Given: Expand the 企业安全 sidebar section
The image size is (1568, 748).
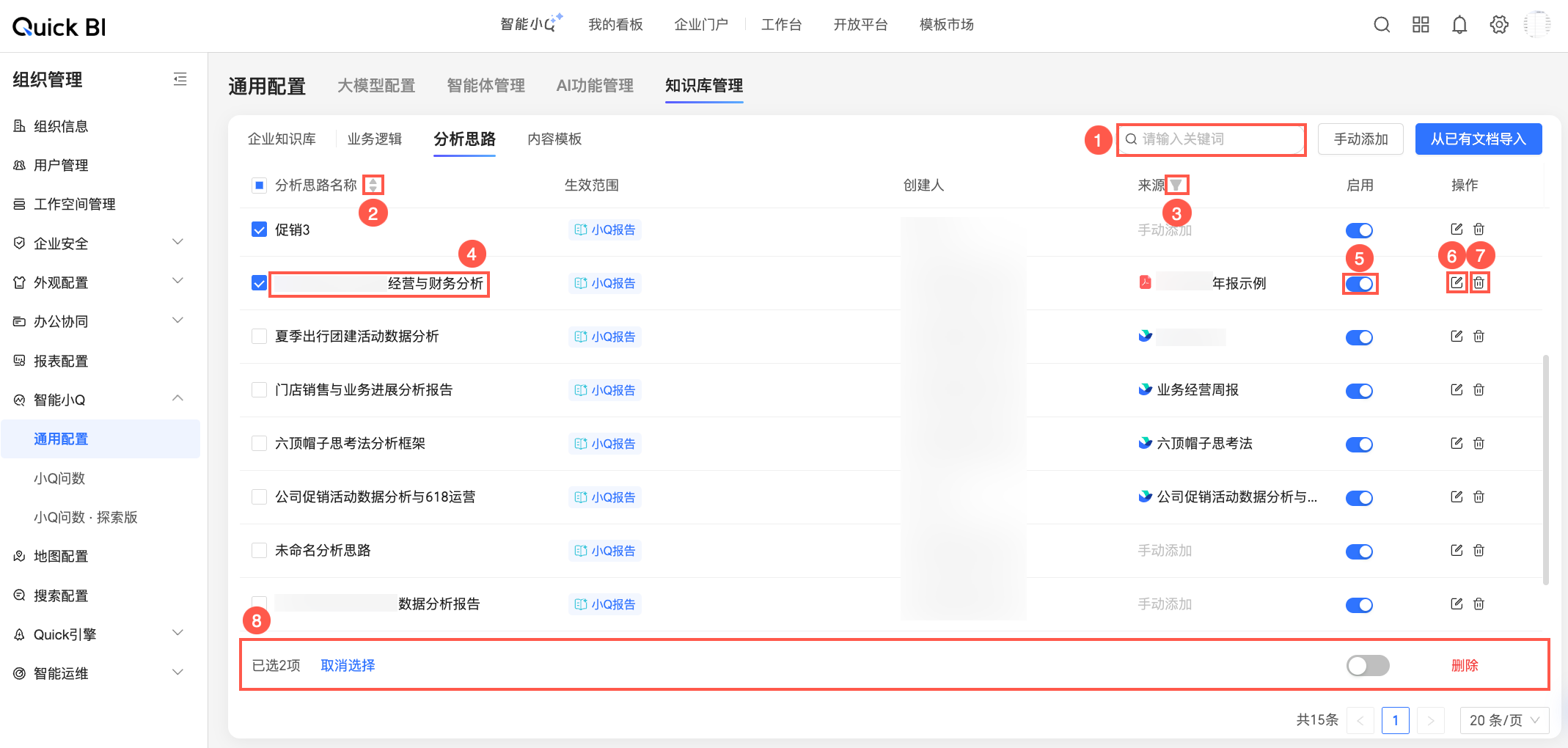Looking at the screenshot, I should tap(177, 242).
